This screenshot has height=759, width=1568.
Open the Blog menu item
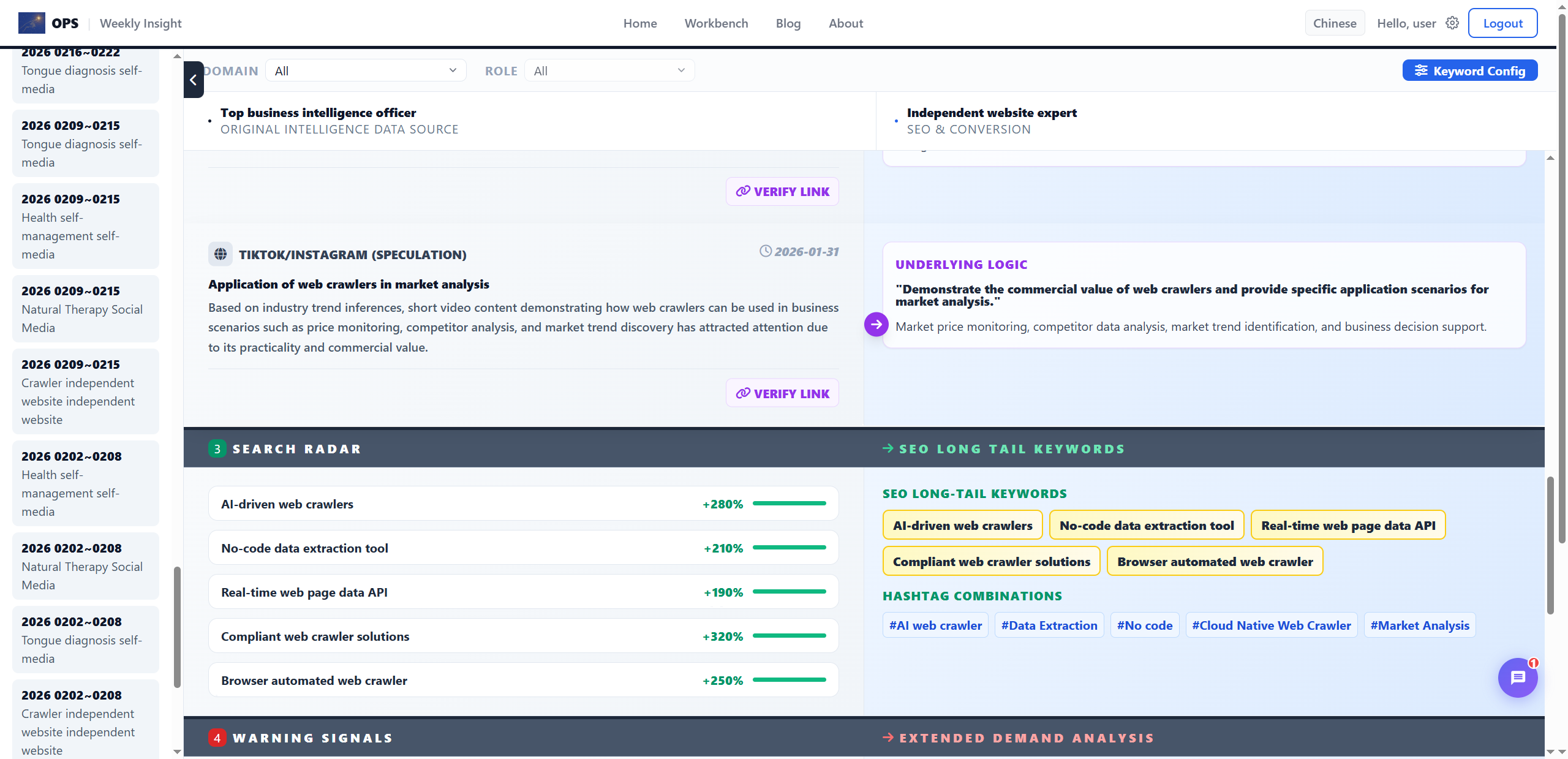[788, 23]
